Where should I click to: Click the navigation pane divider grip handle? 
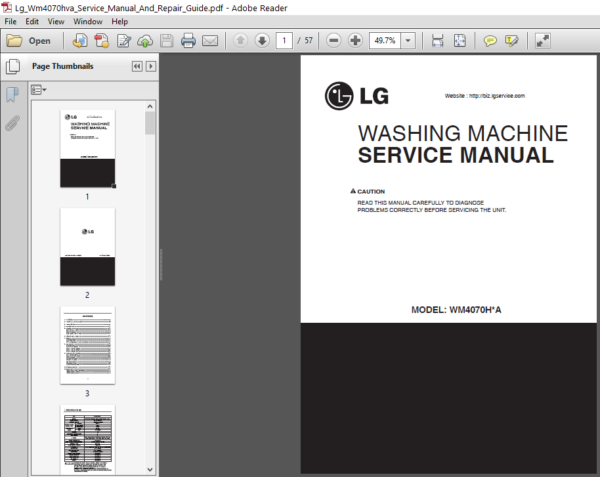(161, 265)
